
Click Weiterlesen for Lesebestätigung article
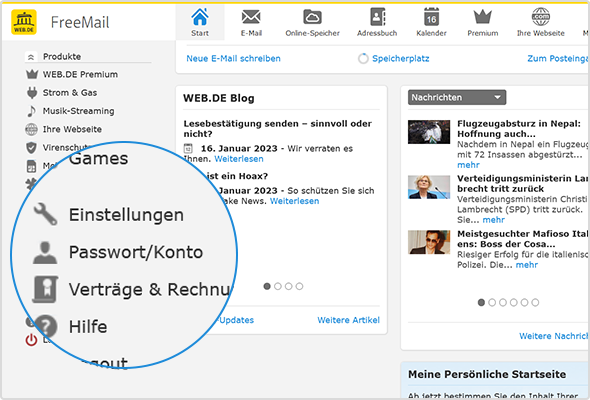(x=239, y=159)
